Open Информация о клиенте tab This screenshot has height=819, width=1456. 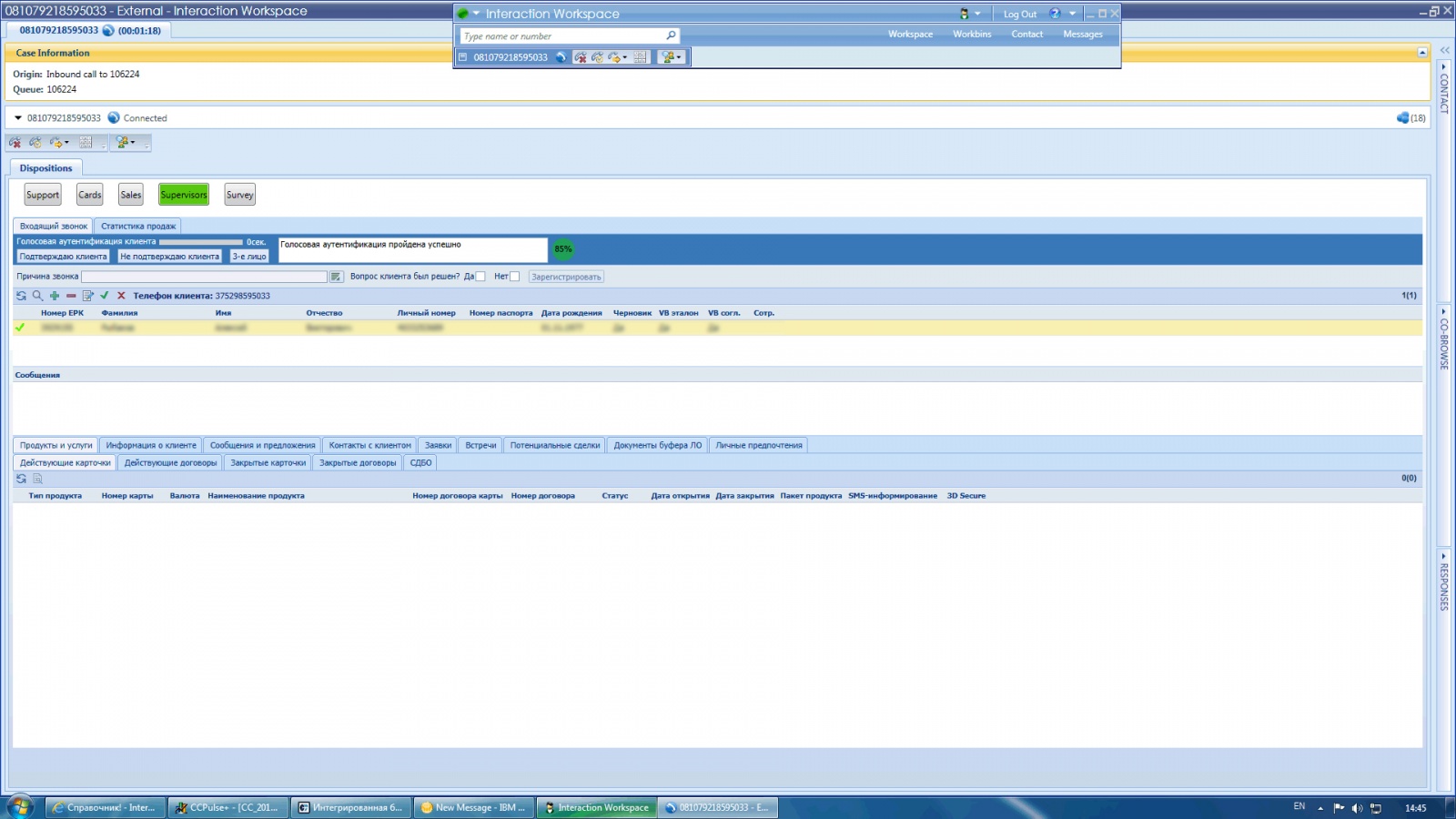(x=151, y=445)
